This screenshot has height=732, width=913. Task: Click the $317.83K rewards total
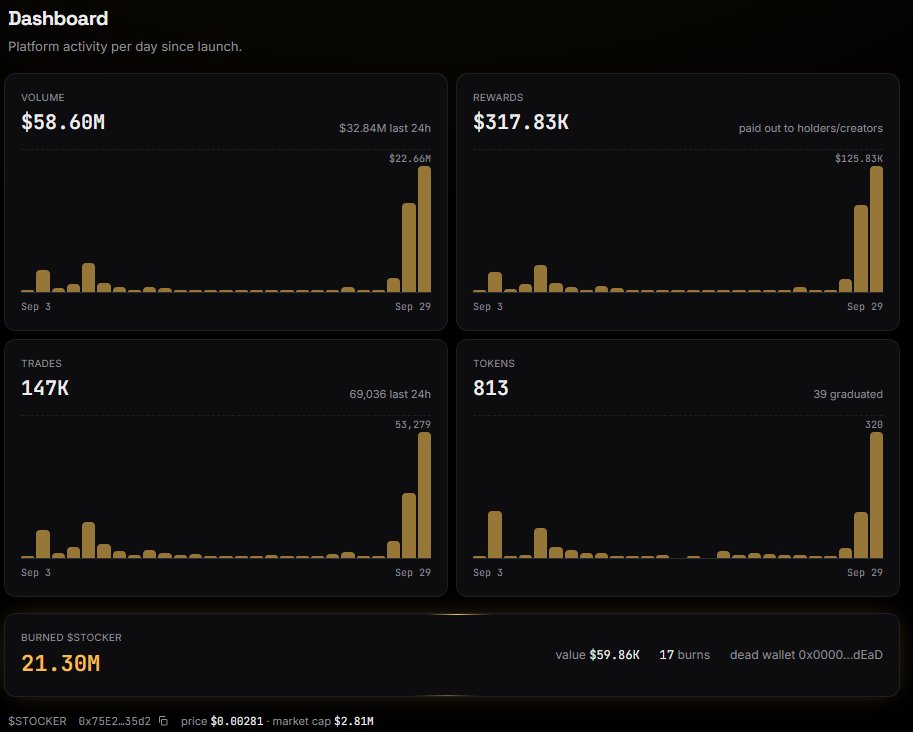tap(521, 122)
